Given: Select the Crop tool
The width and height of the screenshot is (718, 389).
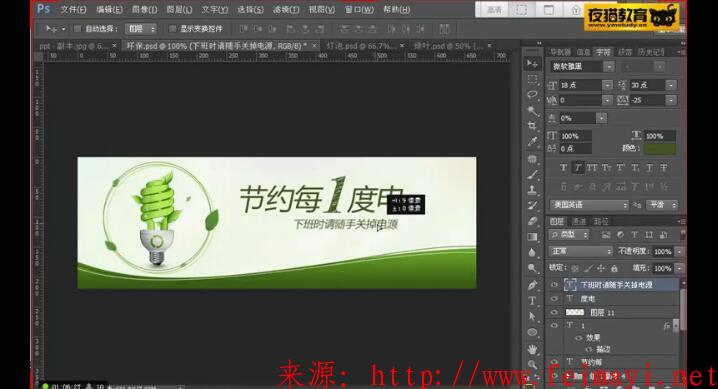Looking at the screenshot, I should pos(532,126).
